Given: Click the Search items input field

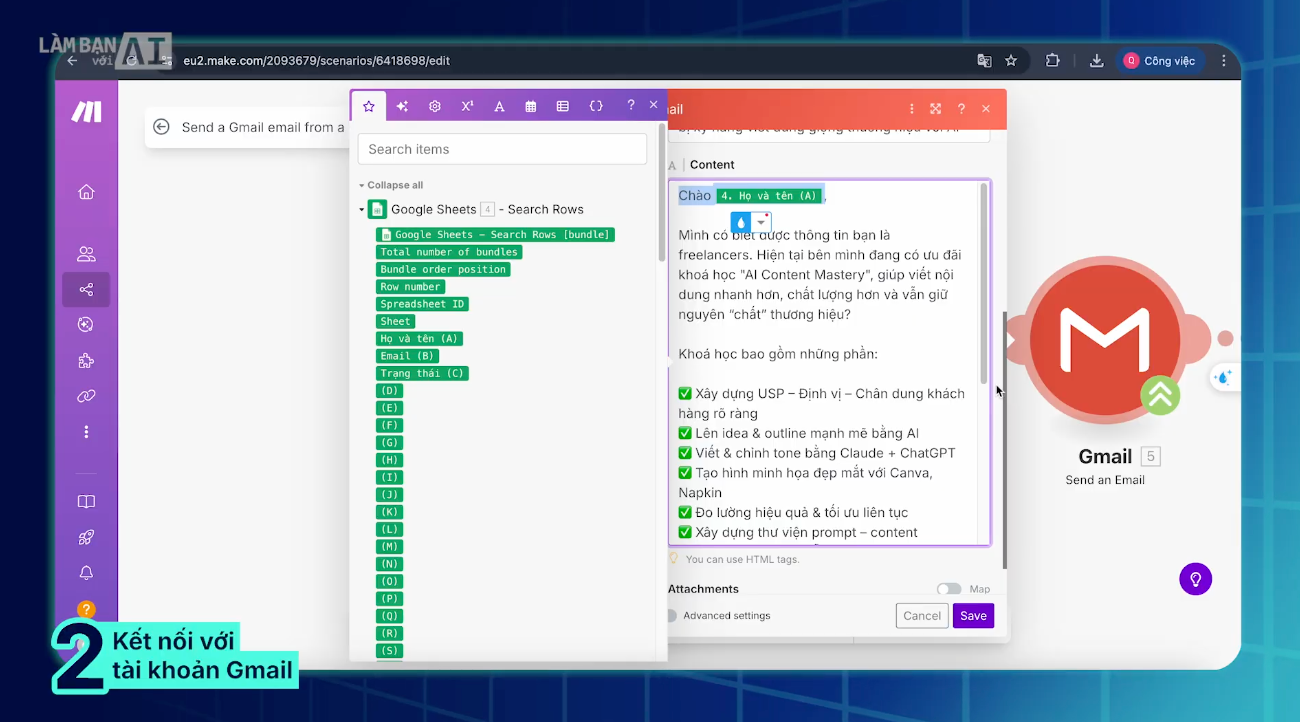Looking at the screenshot, I should pyautogui.click(x=502, y=149).
